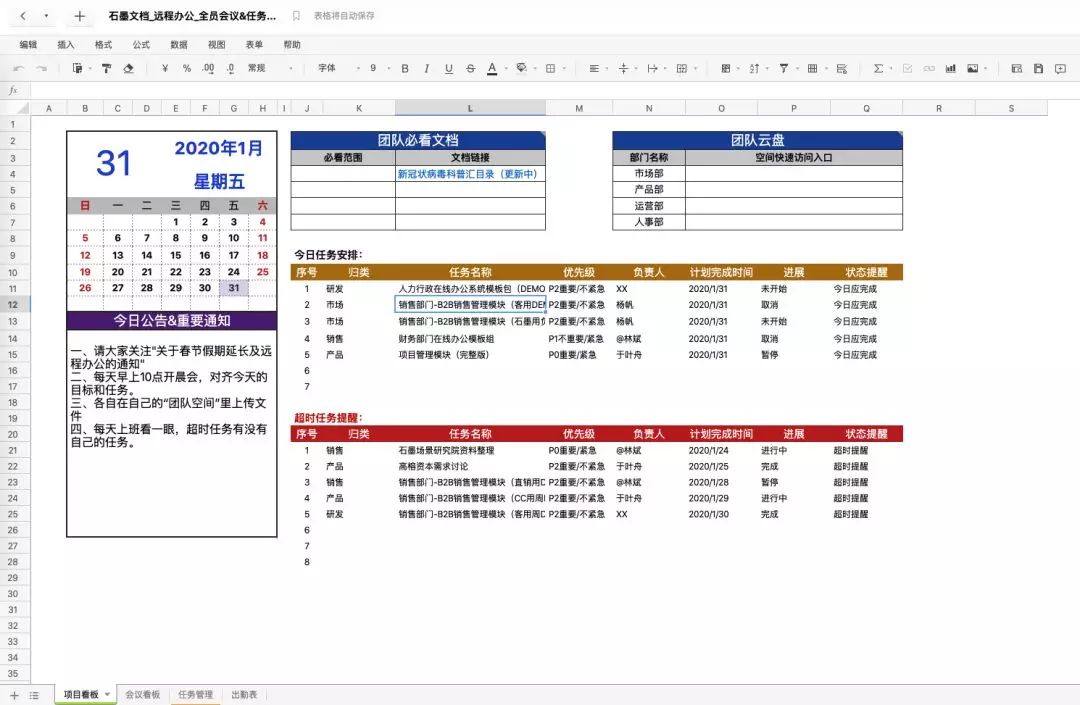
Task: Open the 公式 menu
Action: point(141,45)
